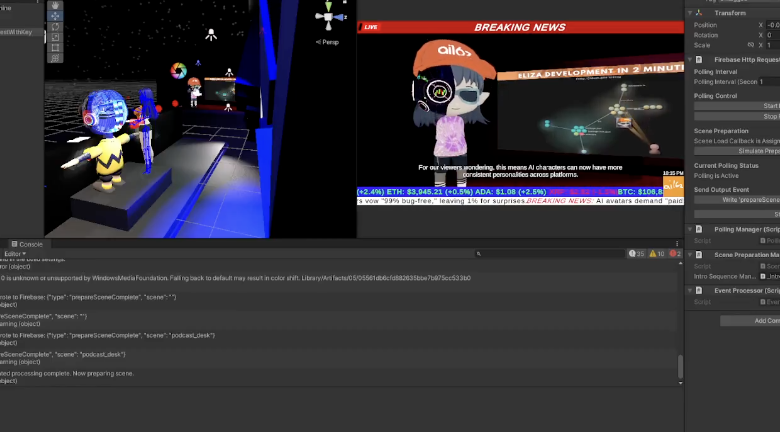780x432 pixels.
Task: Open the Editor dropdown in Console
Action: tap(14, 254)
